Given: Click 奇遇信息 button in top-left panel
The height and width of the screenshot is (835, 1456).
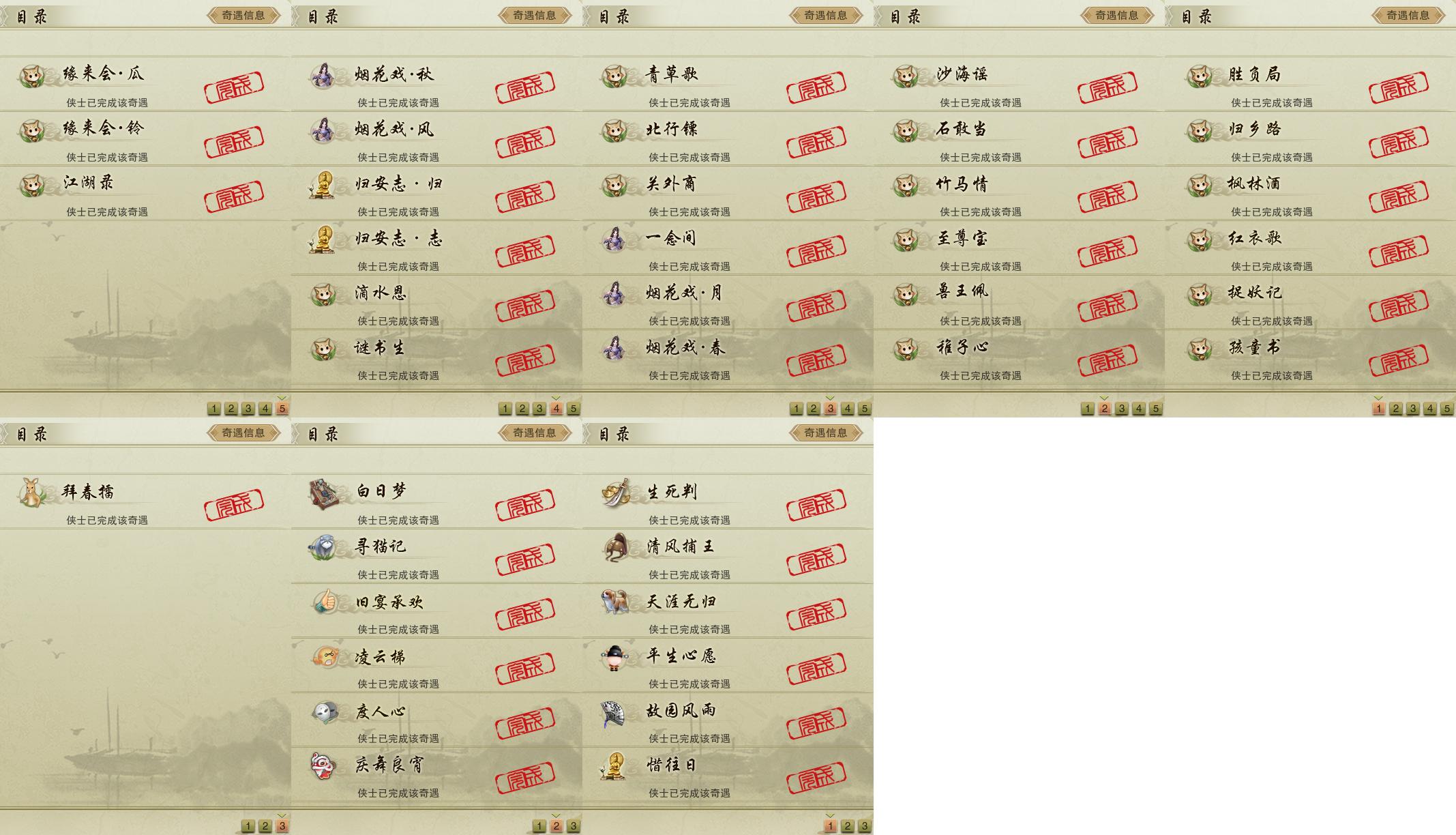Looking at the screenshot, I should pyautogui.click(x=243, y=15).
